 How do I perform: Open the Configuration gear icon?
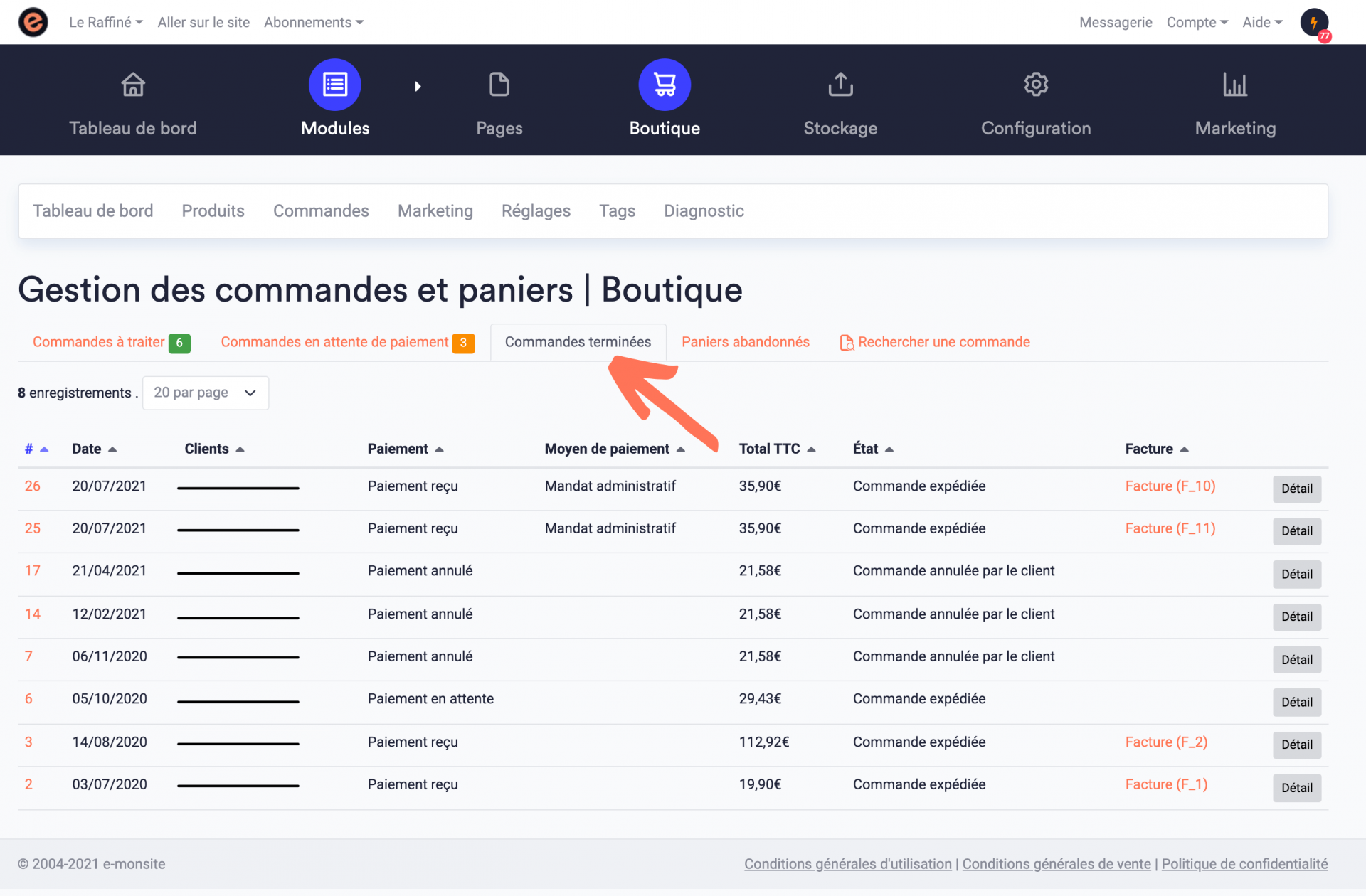tap(1036, 85)
